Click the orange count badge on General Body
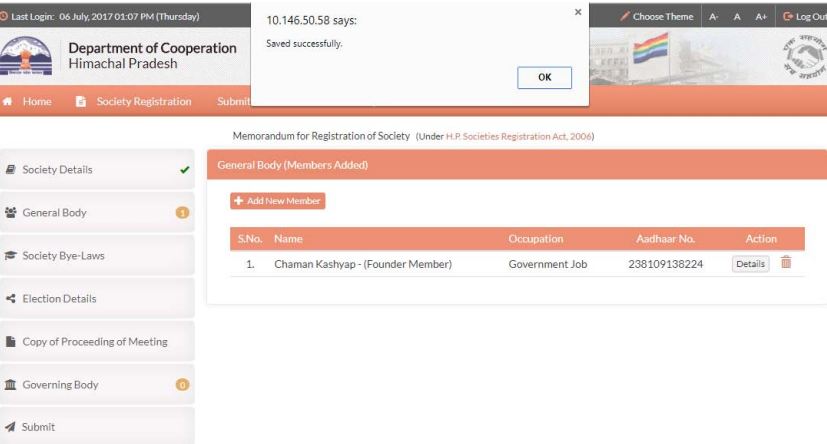 182,213
